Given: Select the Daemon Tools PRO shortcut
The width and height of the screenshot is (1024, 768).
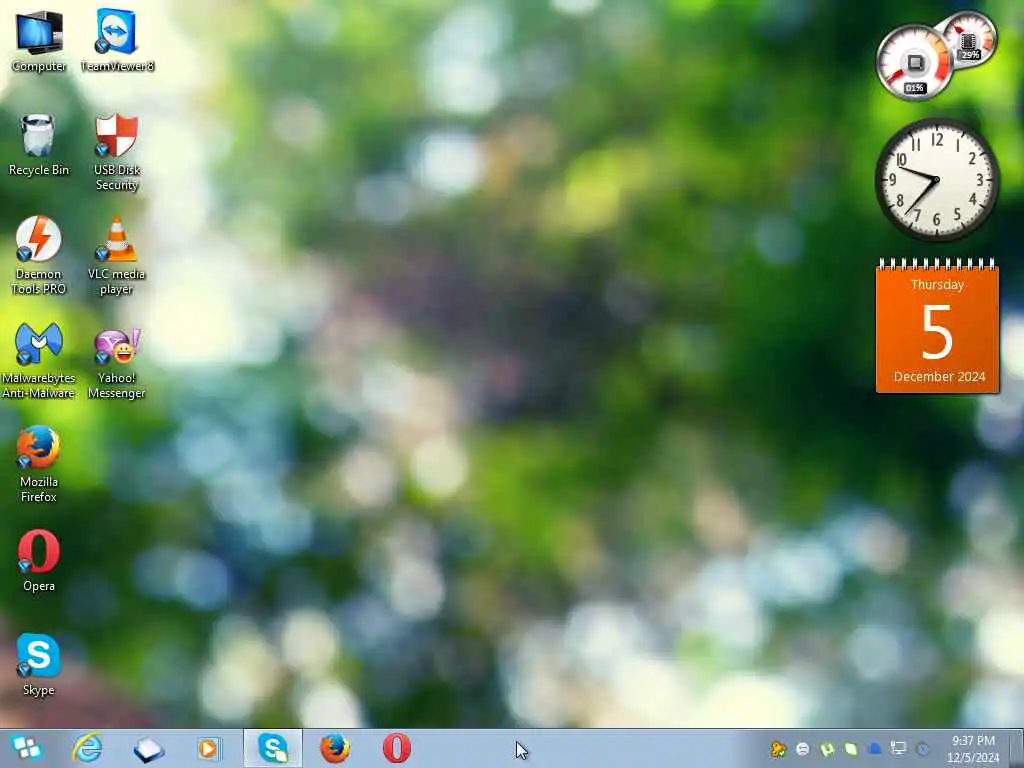Looking at the screenshot, I should point(39,256).
